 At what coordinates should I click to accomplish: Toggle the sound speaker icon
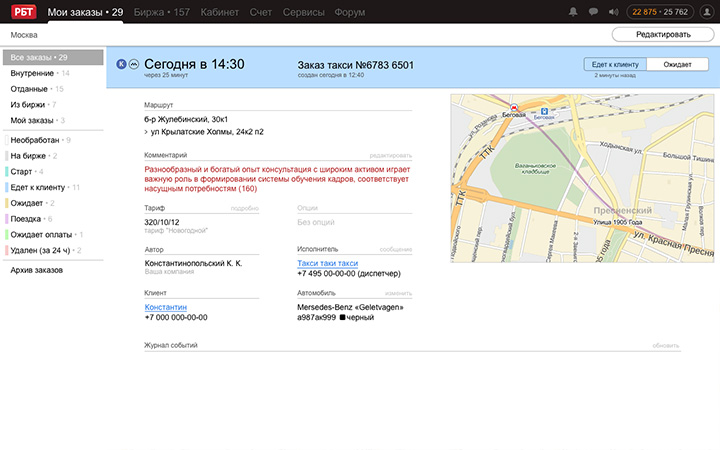point(613,12)
